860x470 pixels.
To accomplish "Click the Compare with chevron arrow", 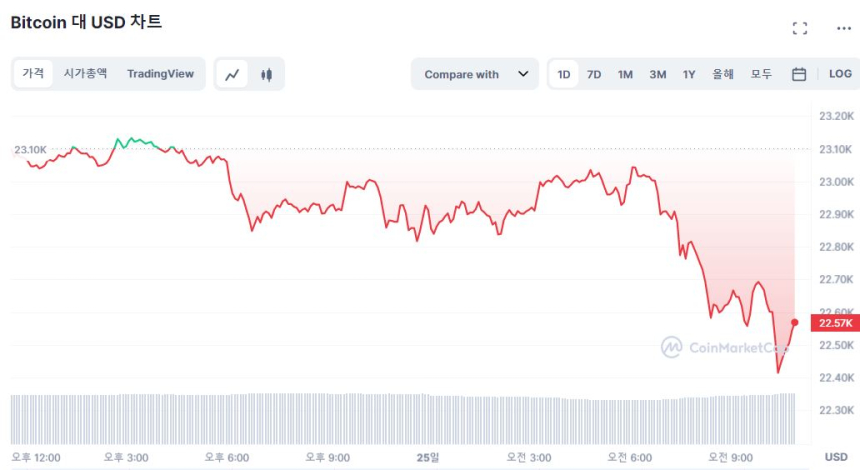I will pos(523,74).
